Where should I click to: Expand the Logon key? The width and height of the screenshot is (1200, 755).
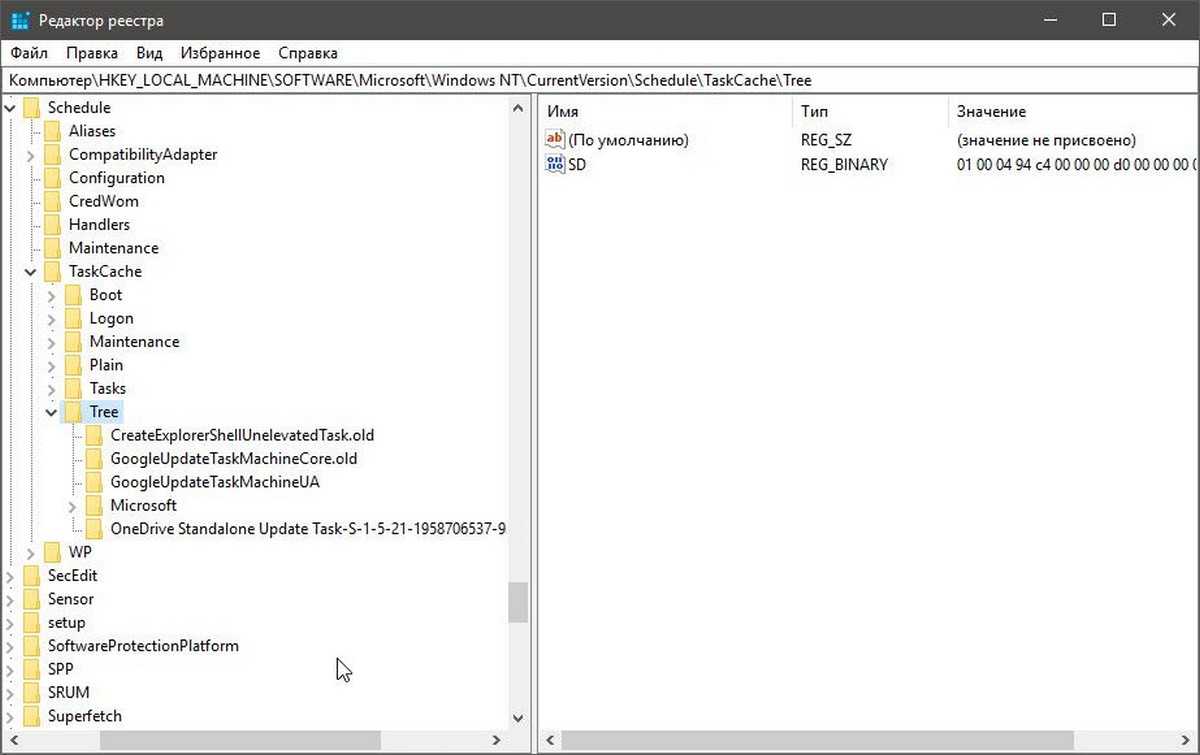tap(52, 319)
